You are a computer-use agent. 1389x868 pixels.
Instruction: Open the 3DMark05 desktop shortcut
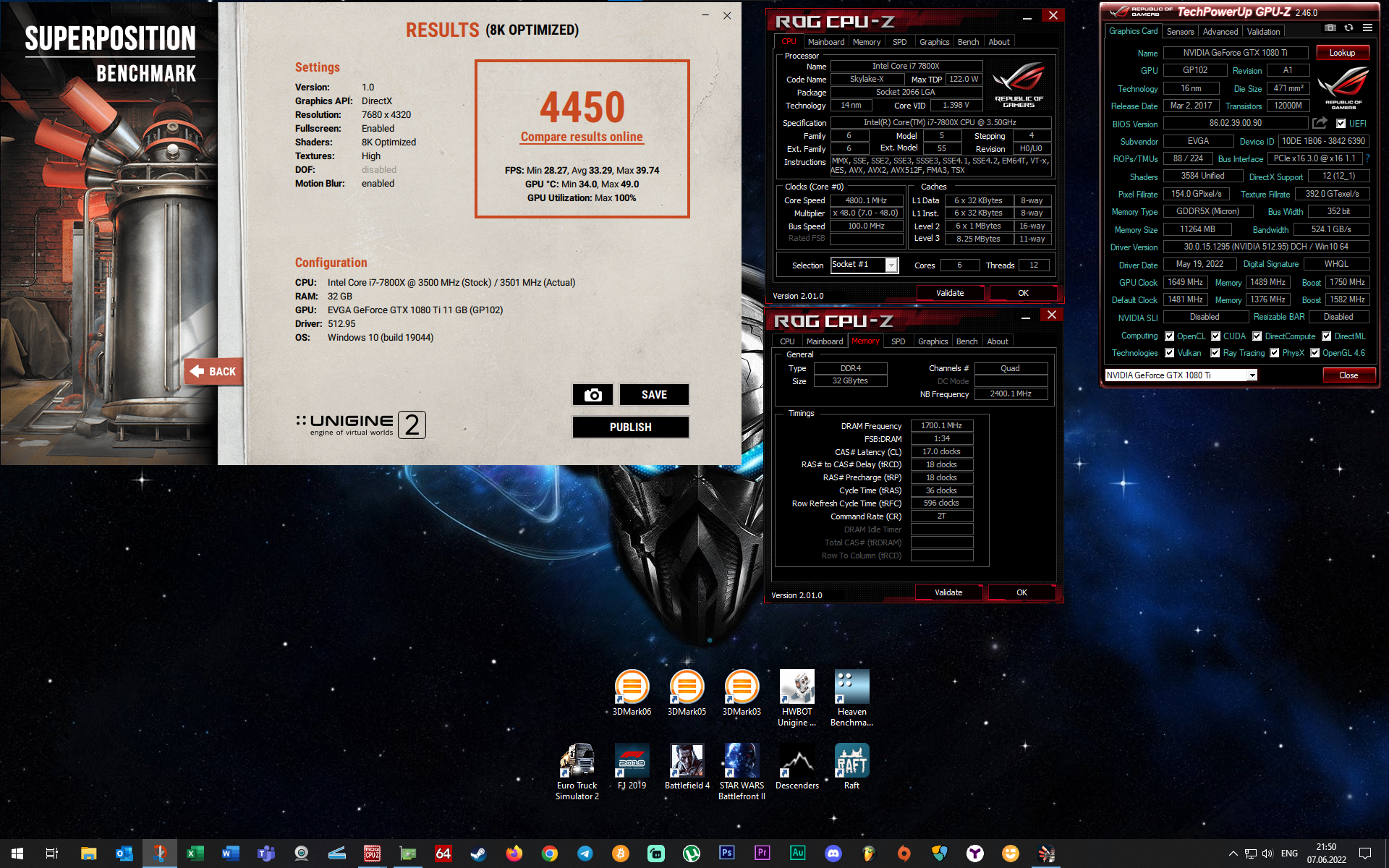(687, 693)
